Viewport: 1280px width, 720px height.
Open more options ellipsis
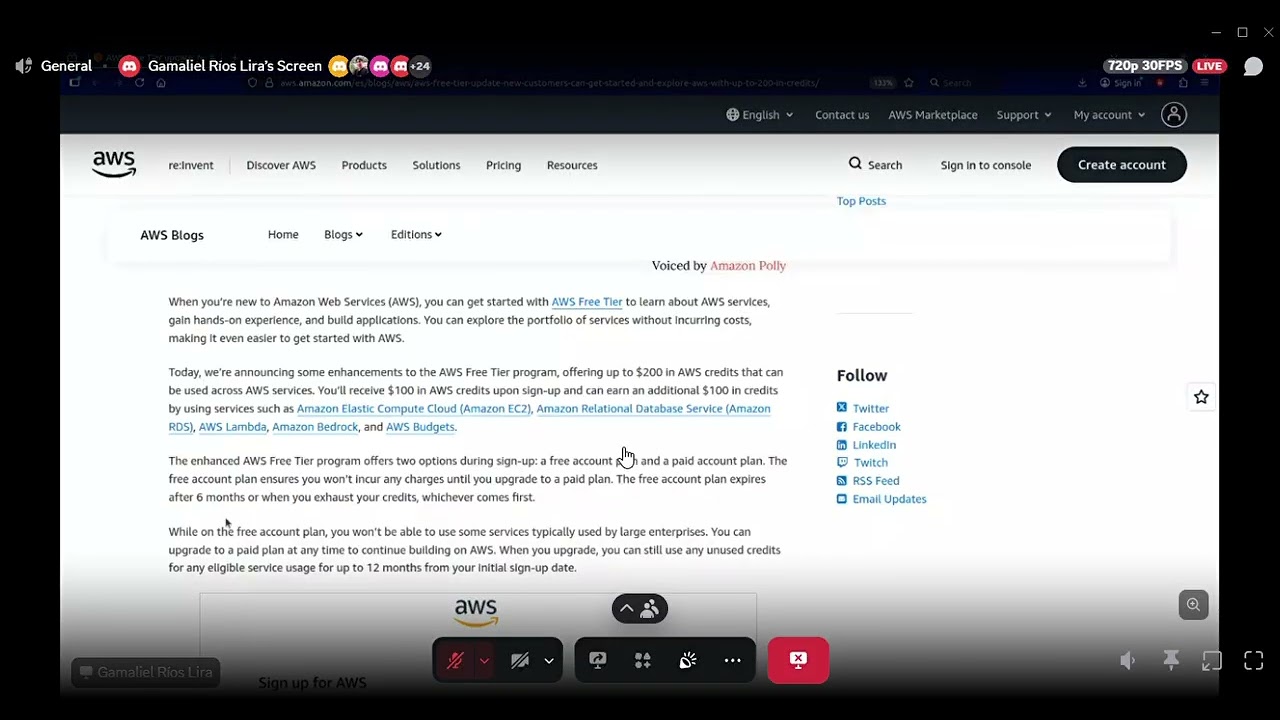(733, 660)
